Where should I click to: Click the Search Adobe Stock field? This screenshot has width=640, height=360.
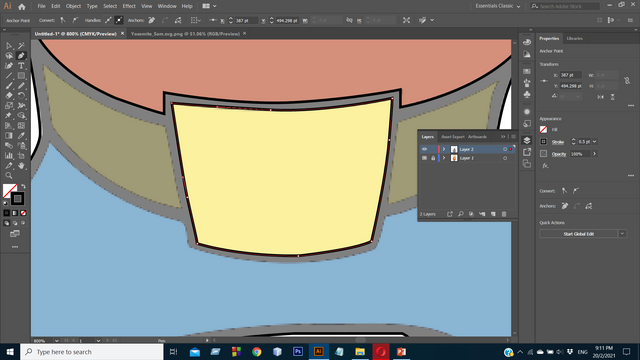pyautogui.click(x=565, y=6)
